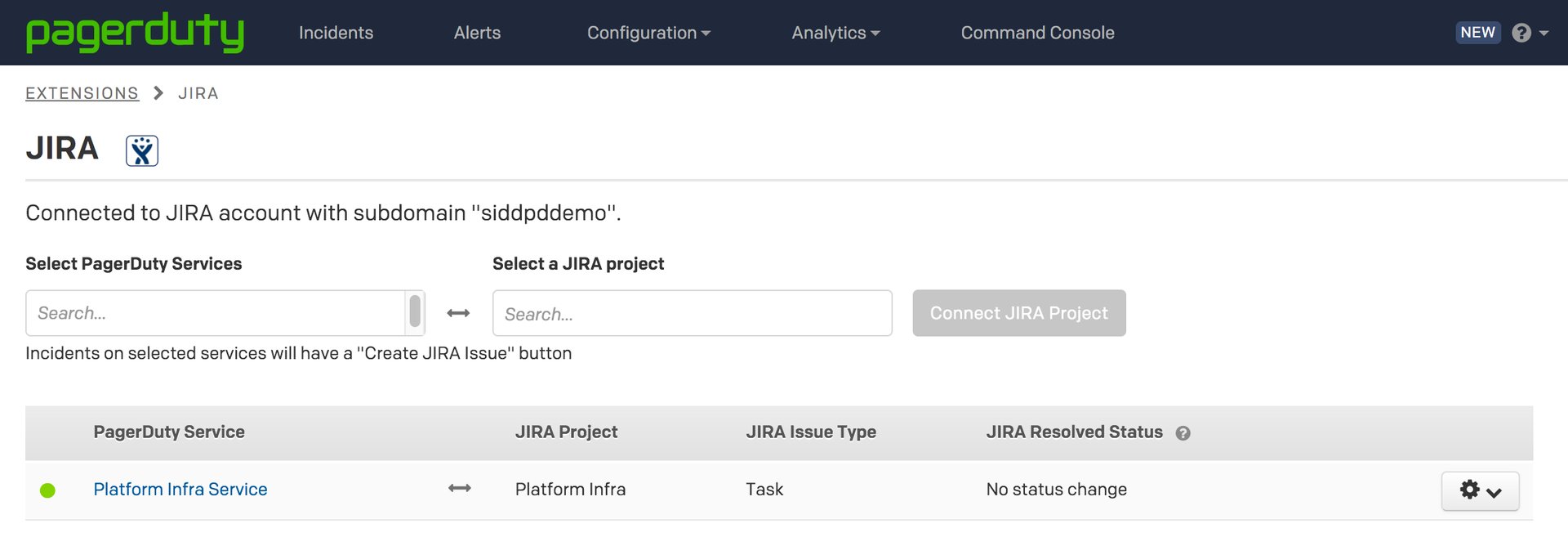
Task: Focus the JIRA project search field
Action: pos(692,313)
